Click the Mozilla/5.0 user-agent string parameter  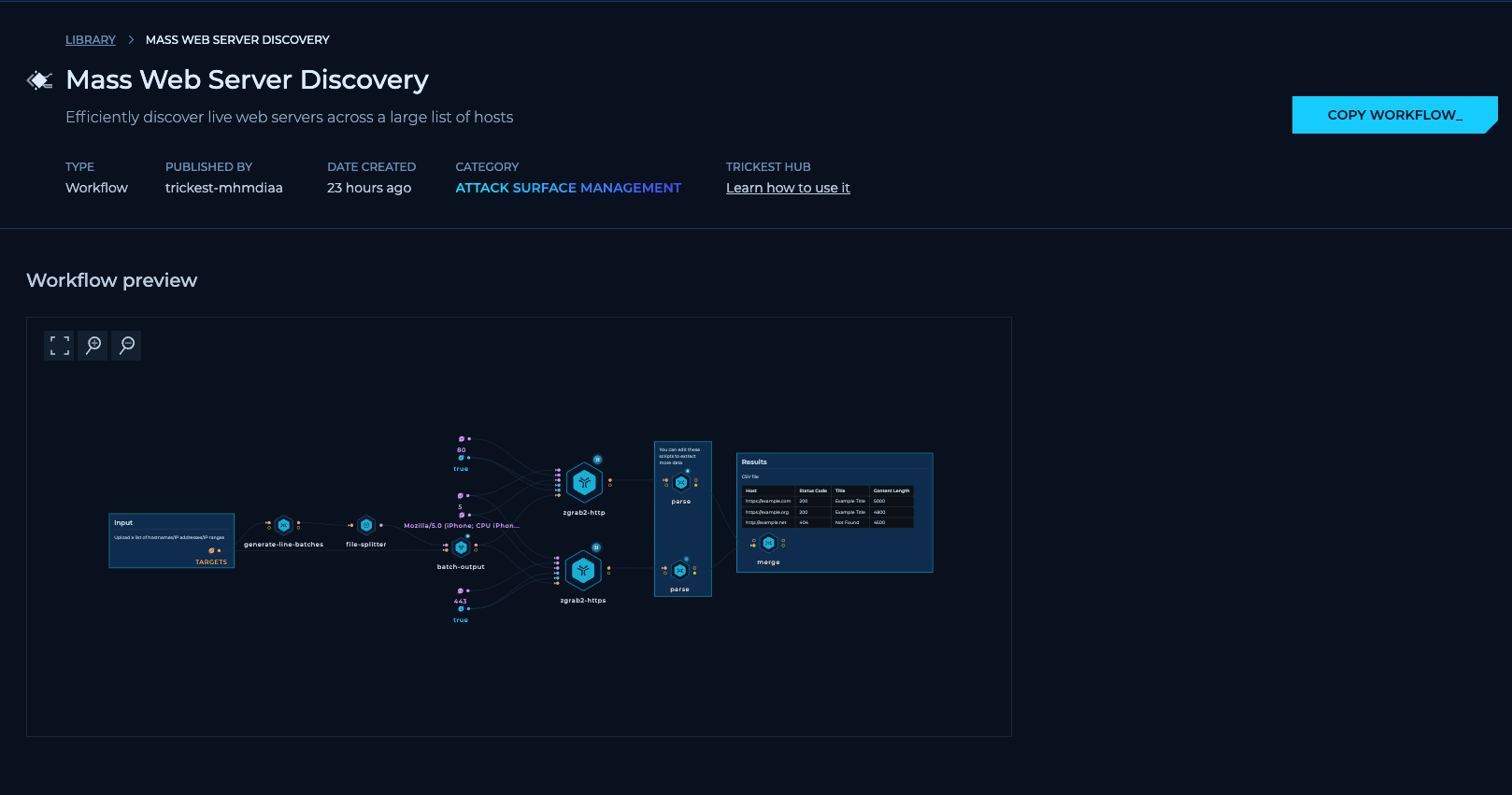(x=461, y=526)
